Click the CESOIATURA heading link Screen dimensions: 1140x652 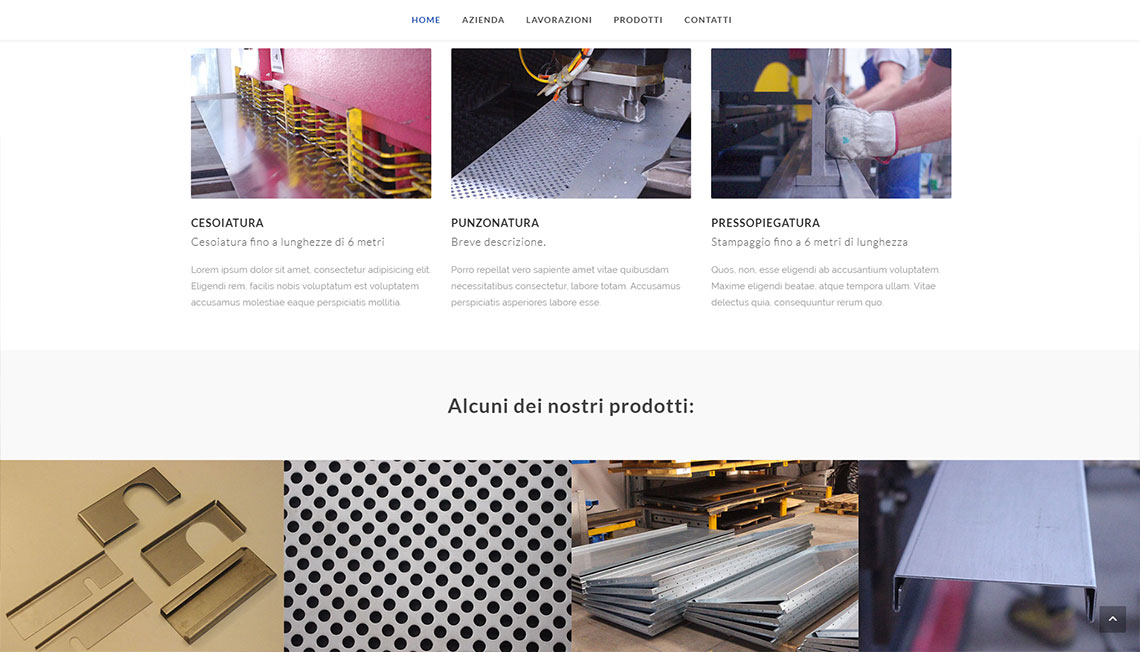pos(227,223)
